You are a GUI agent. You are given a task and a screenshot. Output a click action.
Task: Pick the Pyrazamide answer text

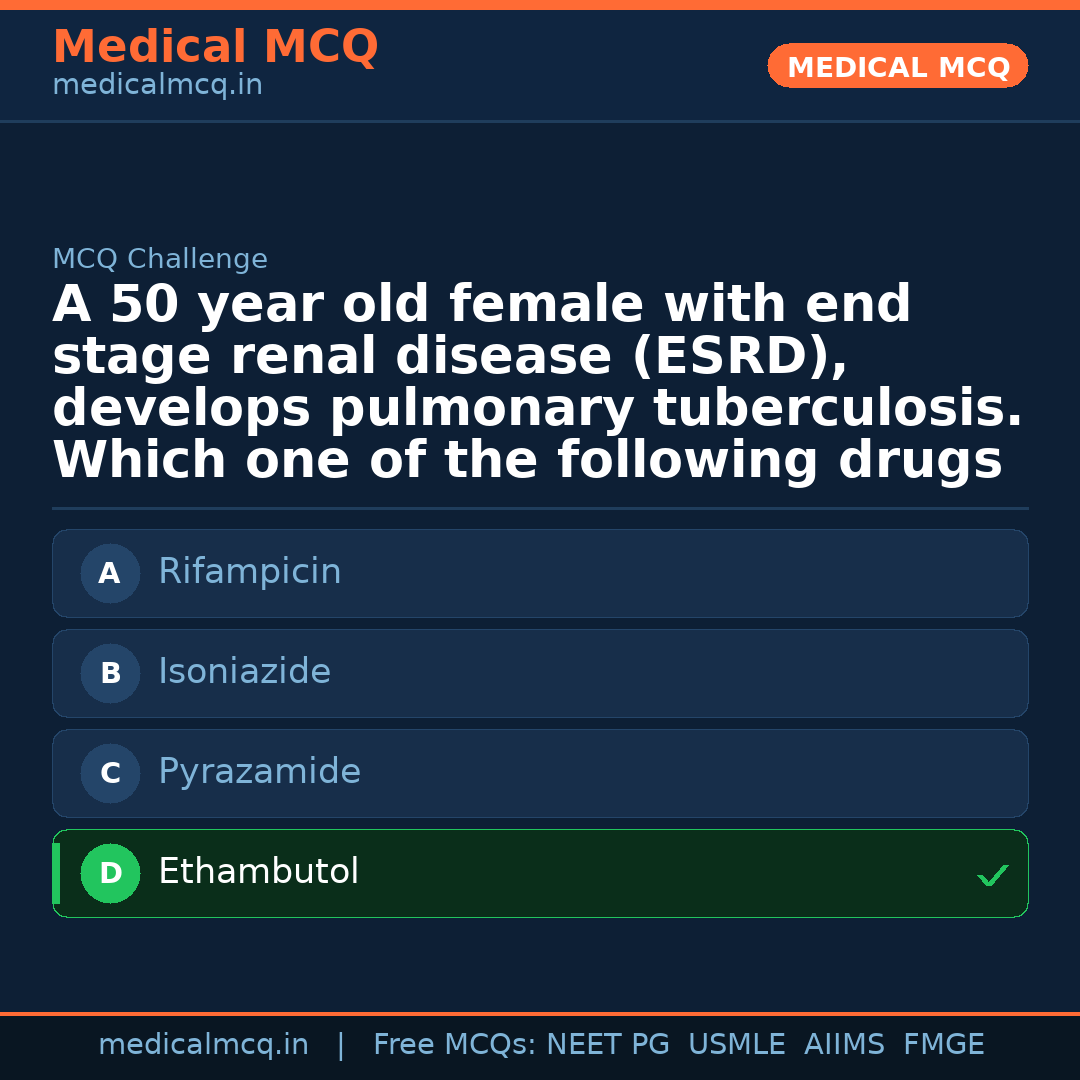pyautogui.click(x=259, y=772)
